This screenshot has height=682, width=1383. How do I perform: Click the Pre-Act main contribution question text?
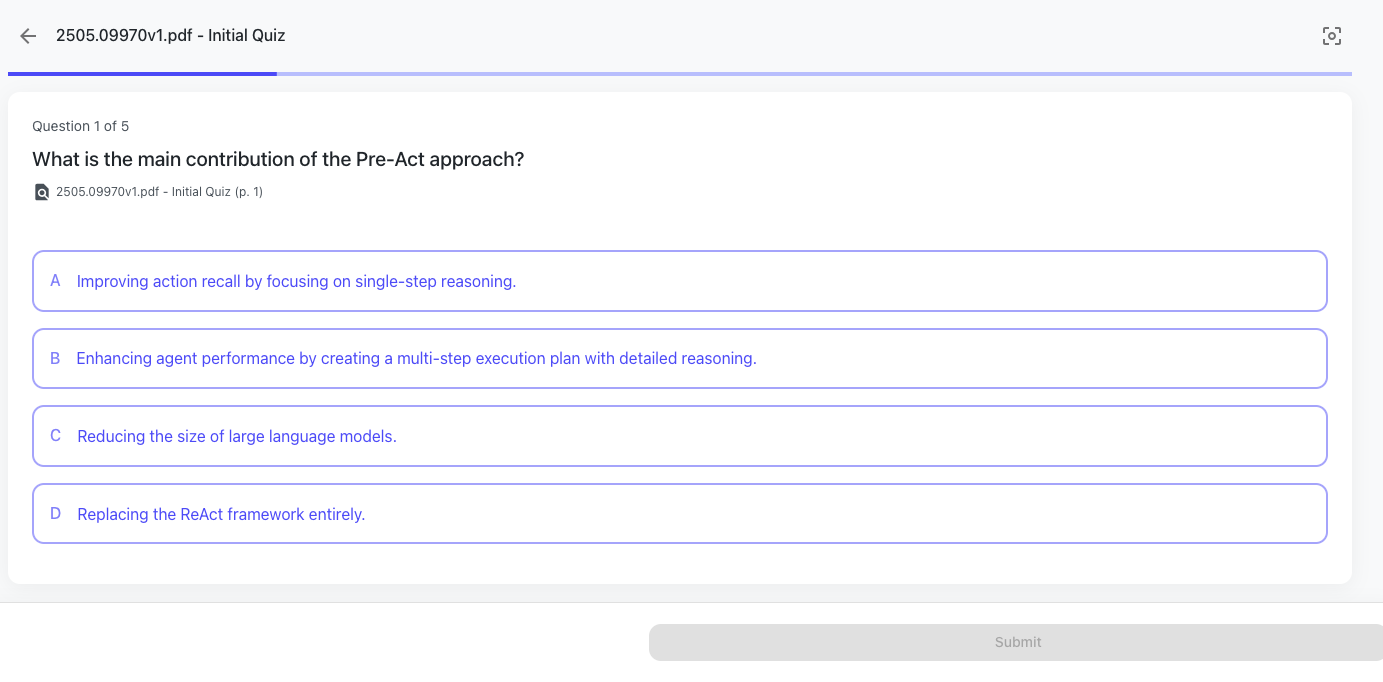(x=278, y=160)
